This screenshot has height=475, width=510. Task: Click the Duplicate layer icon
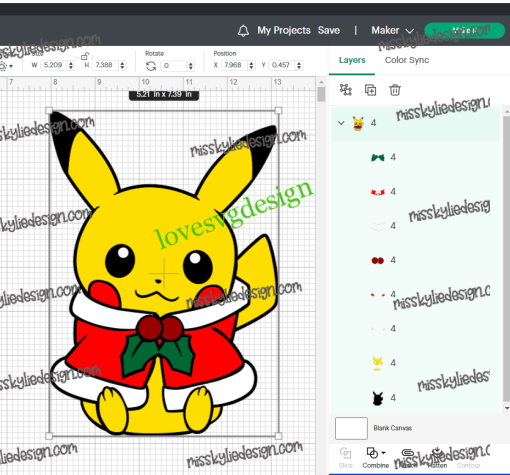click(370, 90)
